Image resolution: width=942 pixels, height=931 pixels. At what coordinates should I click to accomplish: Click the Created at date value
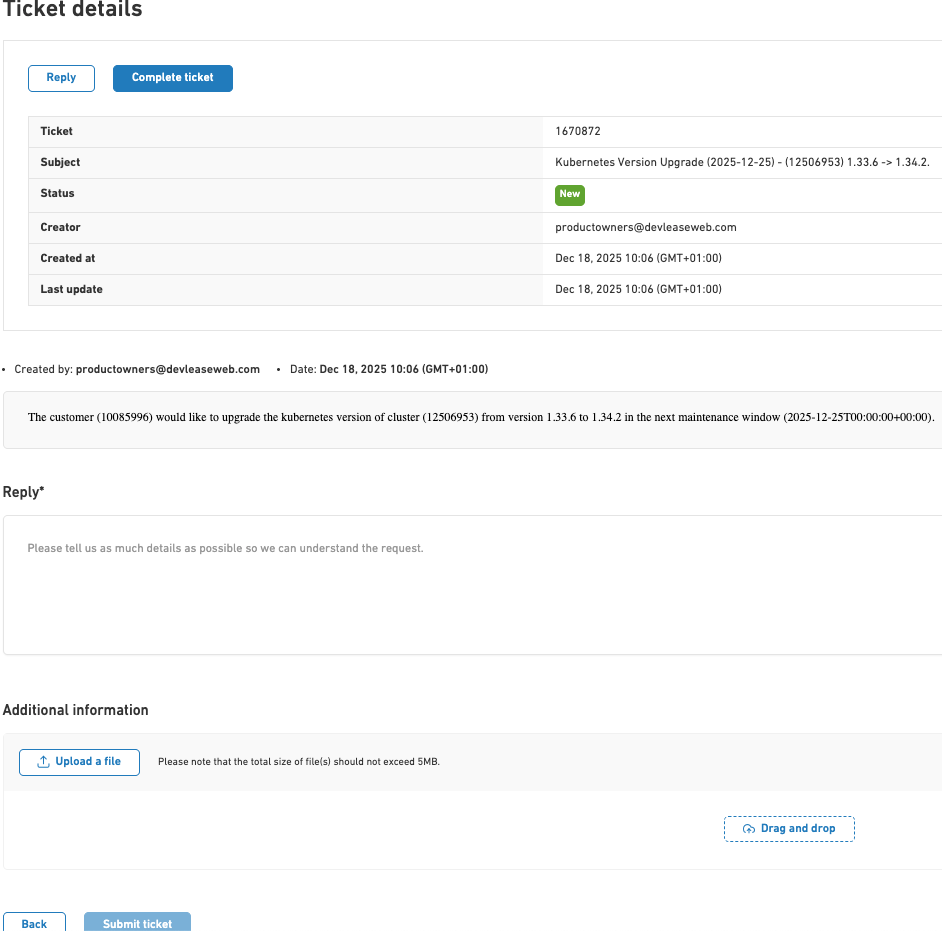638,259
